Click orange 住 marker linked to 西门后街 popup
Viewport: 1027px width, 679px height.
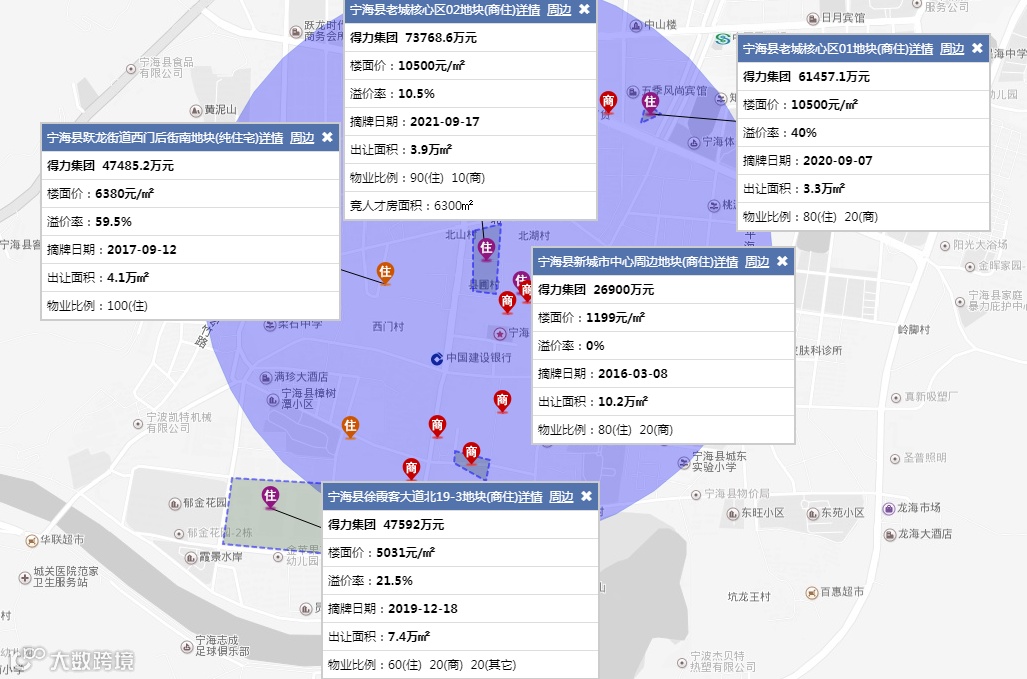point(385,272)
